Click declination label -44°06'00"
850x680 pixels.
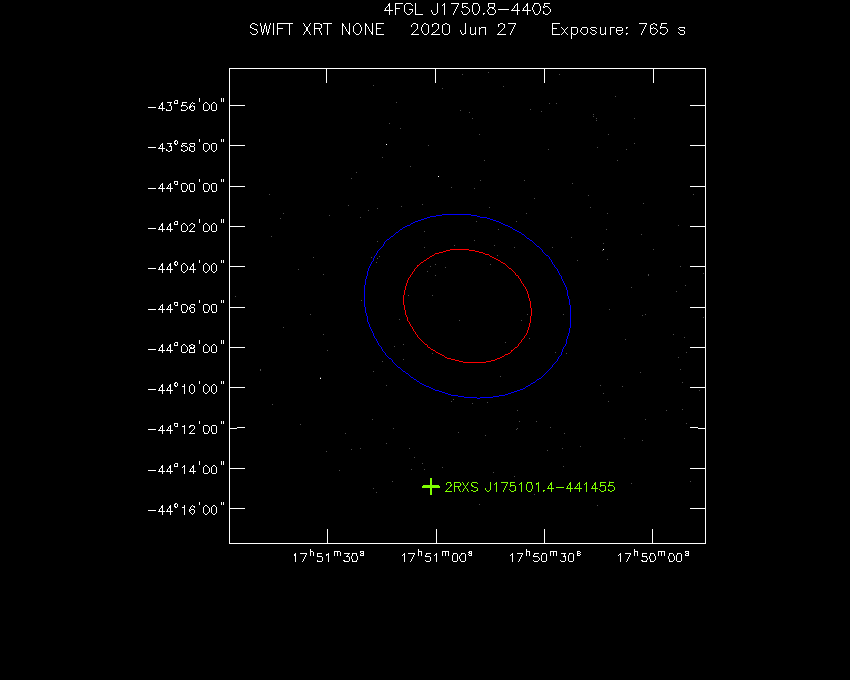[186, 308]
